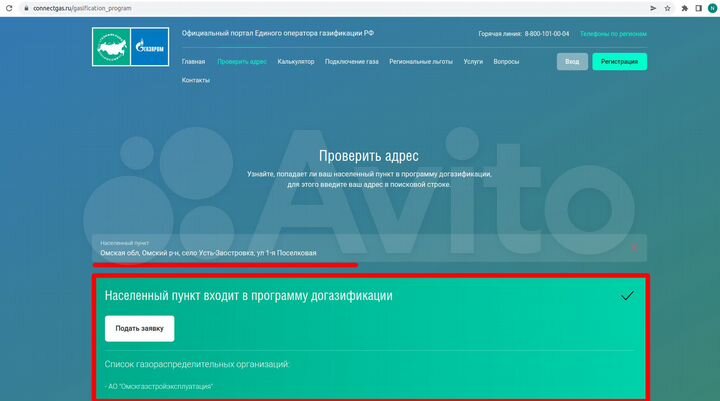Click the АО Омскгазстройэксплуатация entry

159,387
